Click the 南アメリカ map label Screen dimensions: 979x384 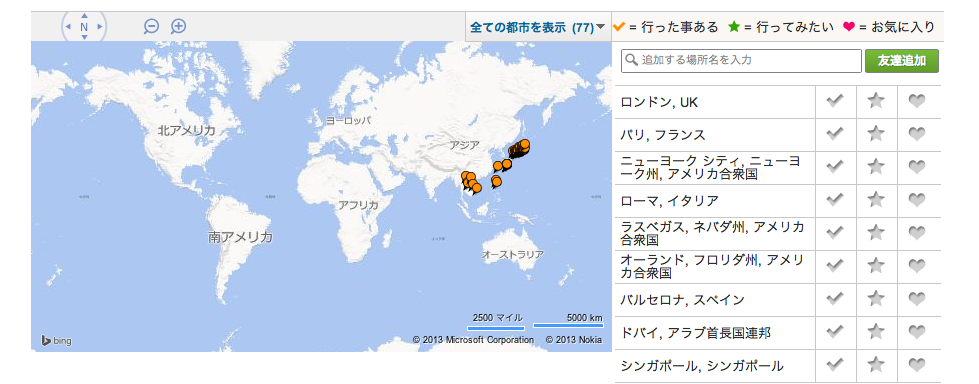[240, 237]
